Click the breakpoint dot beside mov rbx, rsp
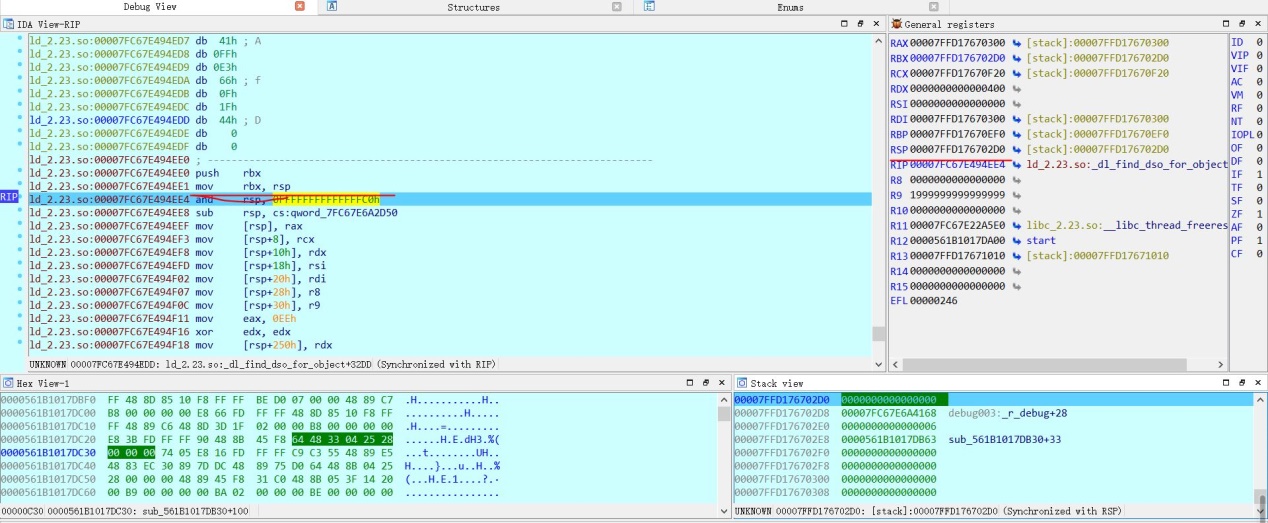 (21, 186)
